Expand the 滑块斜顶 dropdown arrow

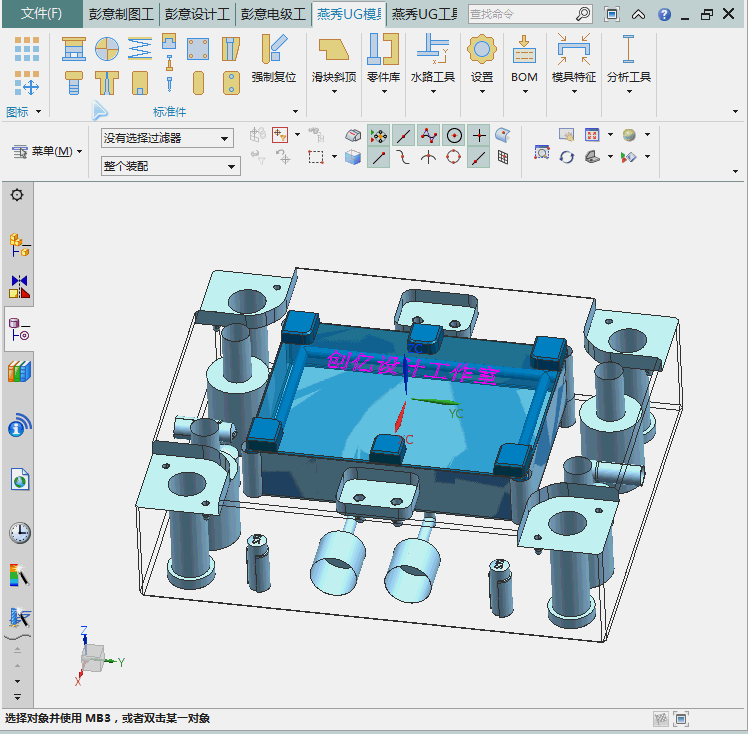(334, 92)
